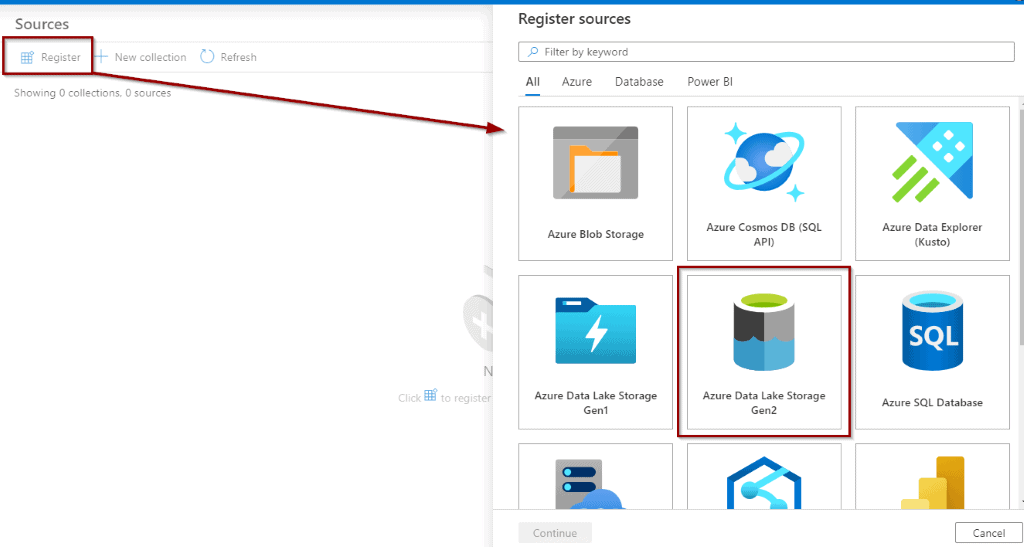Click the disabled Continue button
The width and height of the screenshot is (1024, 547).
click(554, 533)
